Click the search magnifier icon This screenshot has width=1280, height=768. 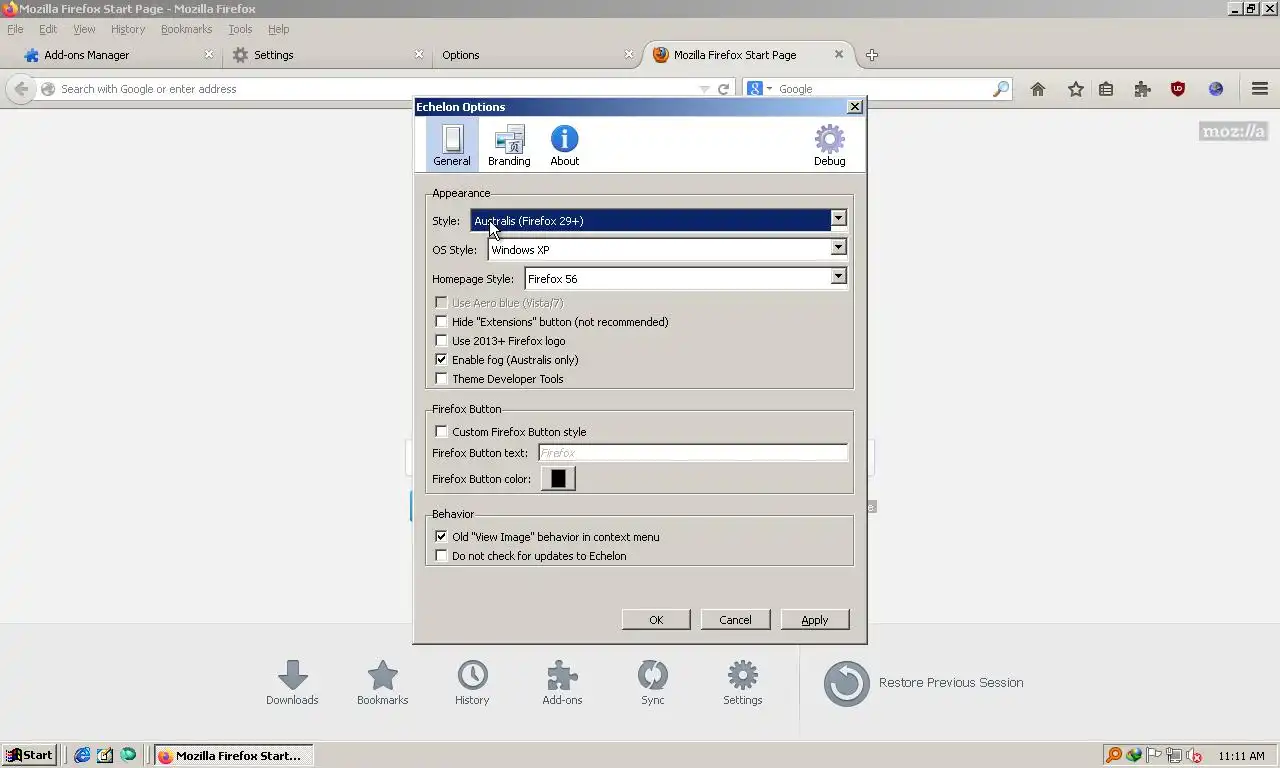coord(1000,89)
